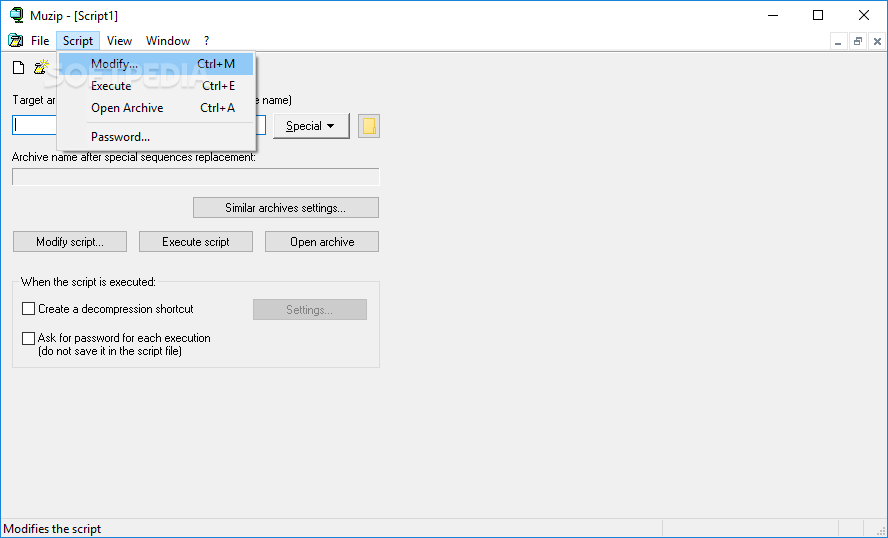Open the Special dropdown button
The width and height of the screenshot is (888, 538).
(311, 126)
